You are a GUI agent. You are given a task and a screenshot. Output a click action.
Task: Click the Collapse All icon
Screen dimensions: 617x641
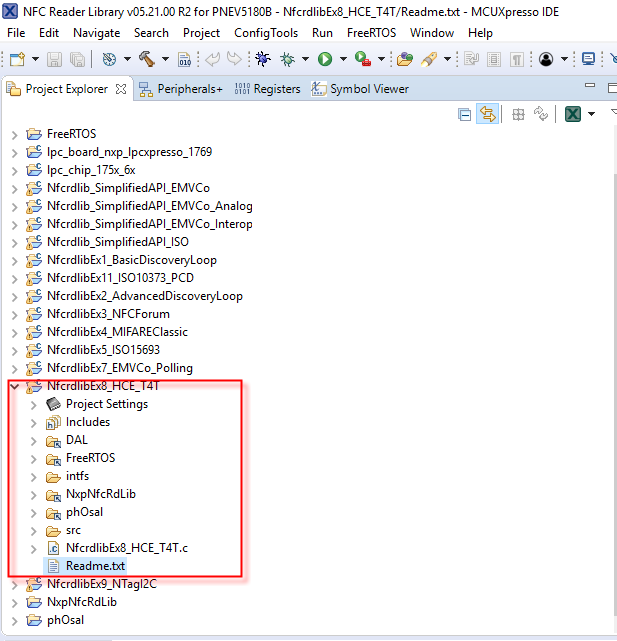464,114
